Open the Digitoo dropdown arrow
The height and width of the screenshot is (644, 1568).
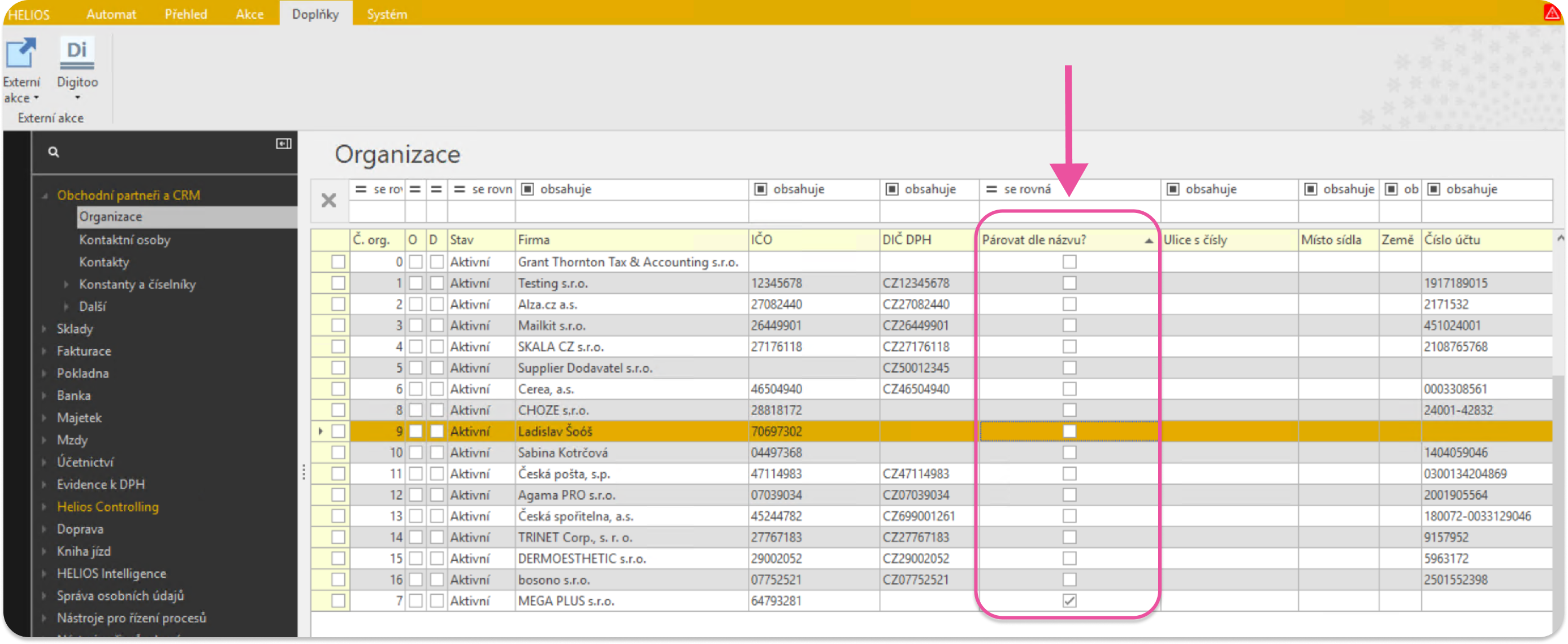pos(77,98)
